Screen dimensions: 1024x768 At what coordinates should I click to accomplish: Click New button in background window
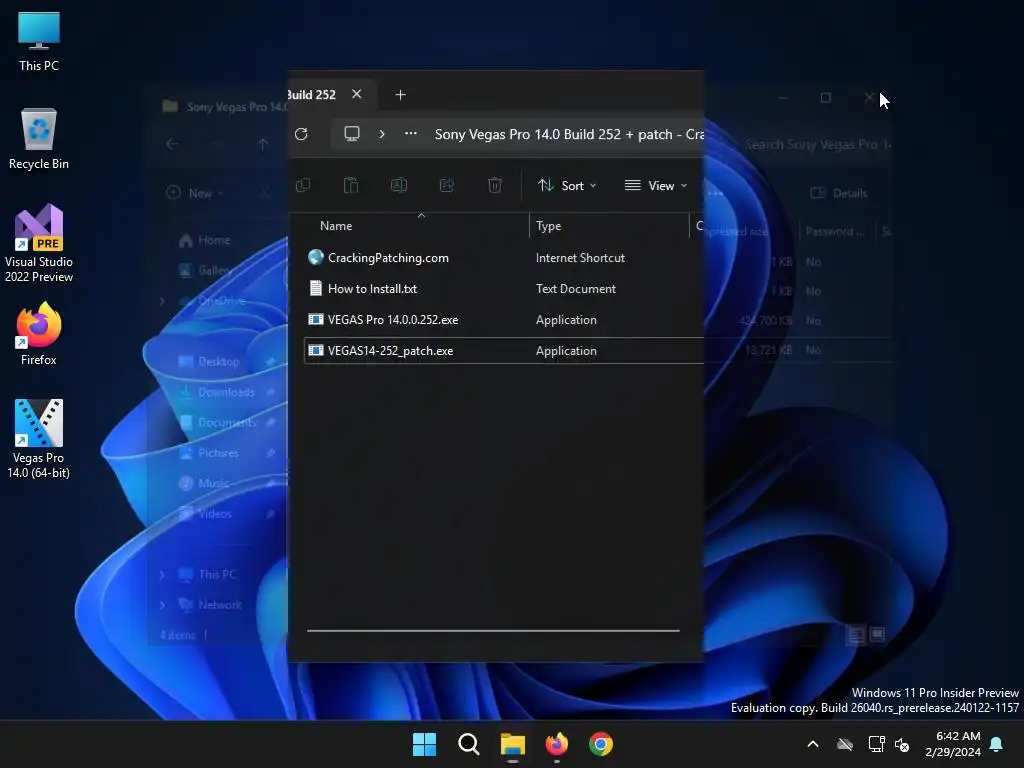pyautogui.click(x=195, y=193)
